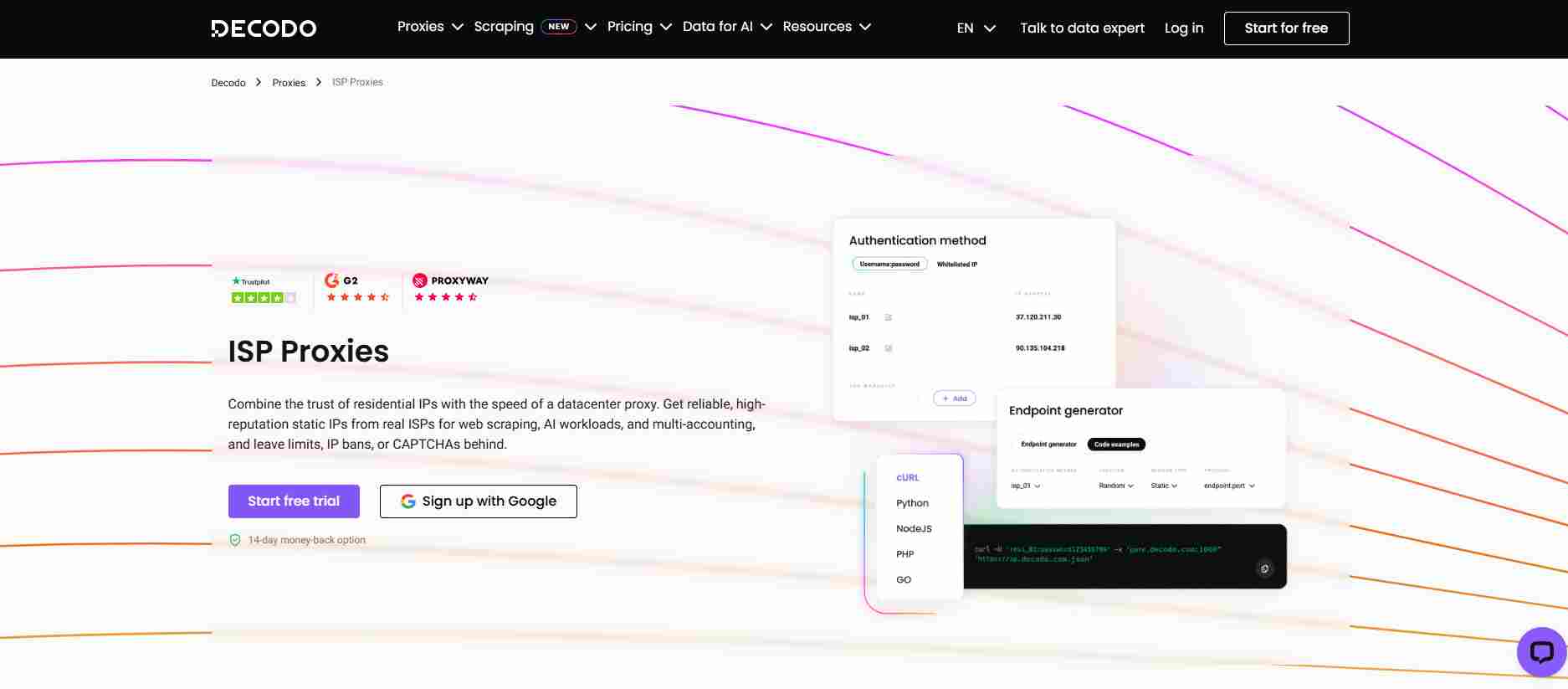Click the edit icon next to isp_02
Image resolution: width=1568 pixels, height=689 pixels.
(x=889, y=348)
